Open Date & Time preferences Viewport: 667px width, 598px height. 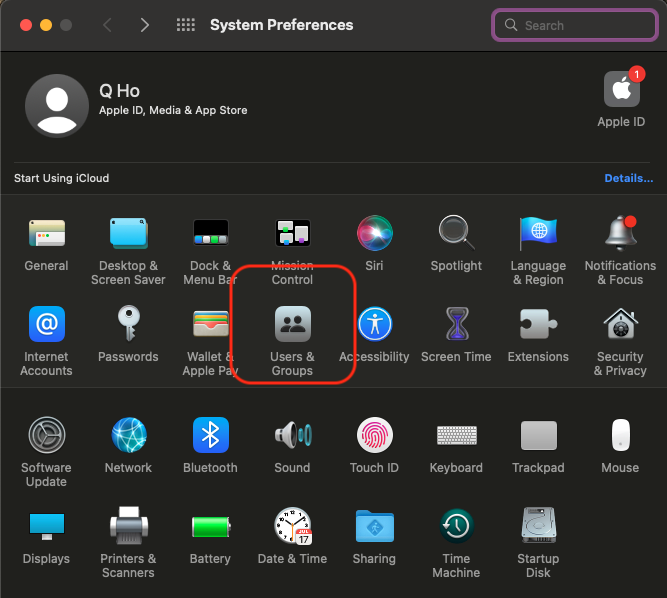point(293,526)
